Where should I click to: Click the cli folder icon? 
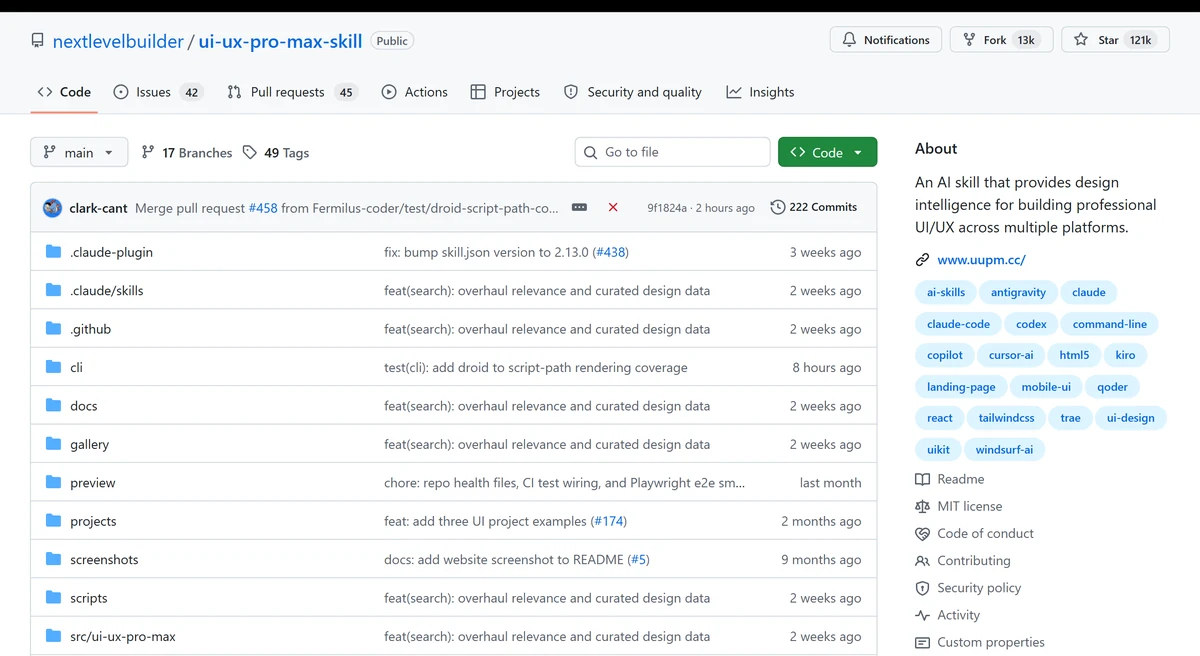pyautogui.click(x=54, y=367)
